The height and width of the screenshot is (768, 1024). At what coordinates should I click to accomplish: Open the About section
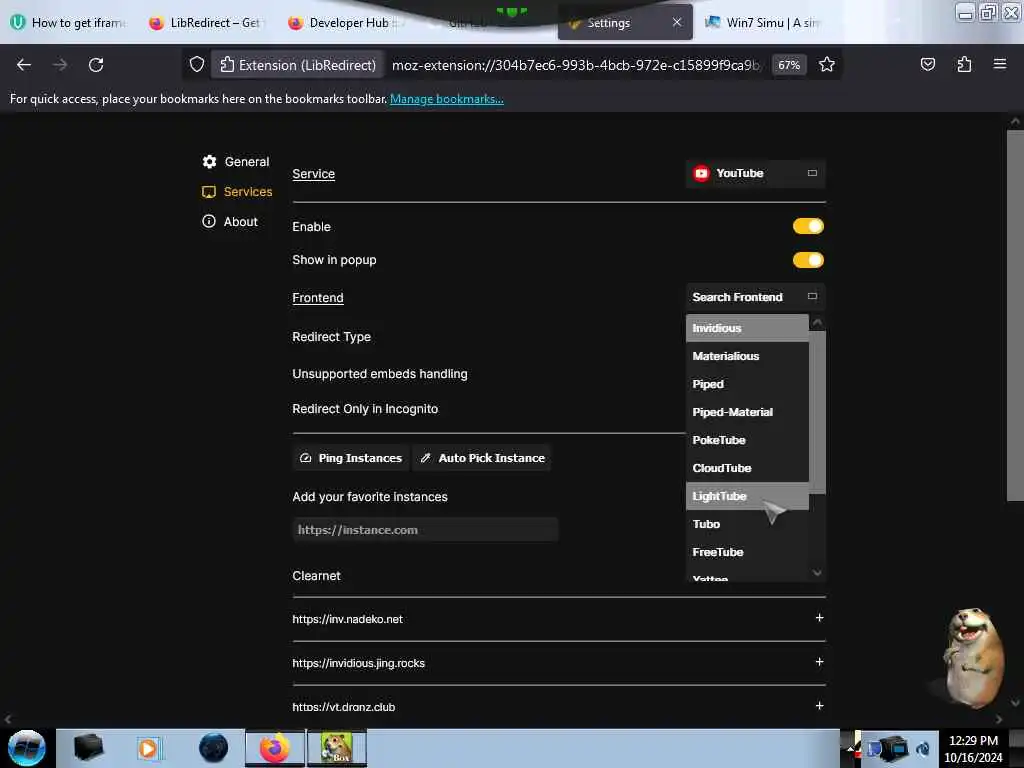(x=230, y=221)
